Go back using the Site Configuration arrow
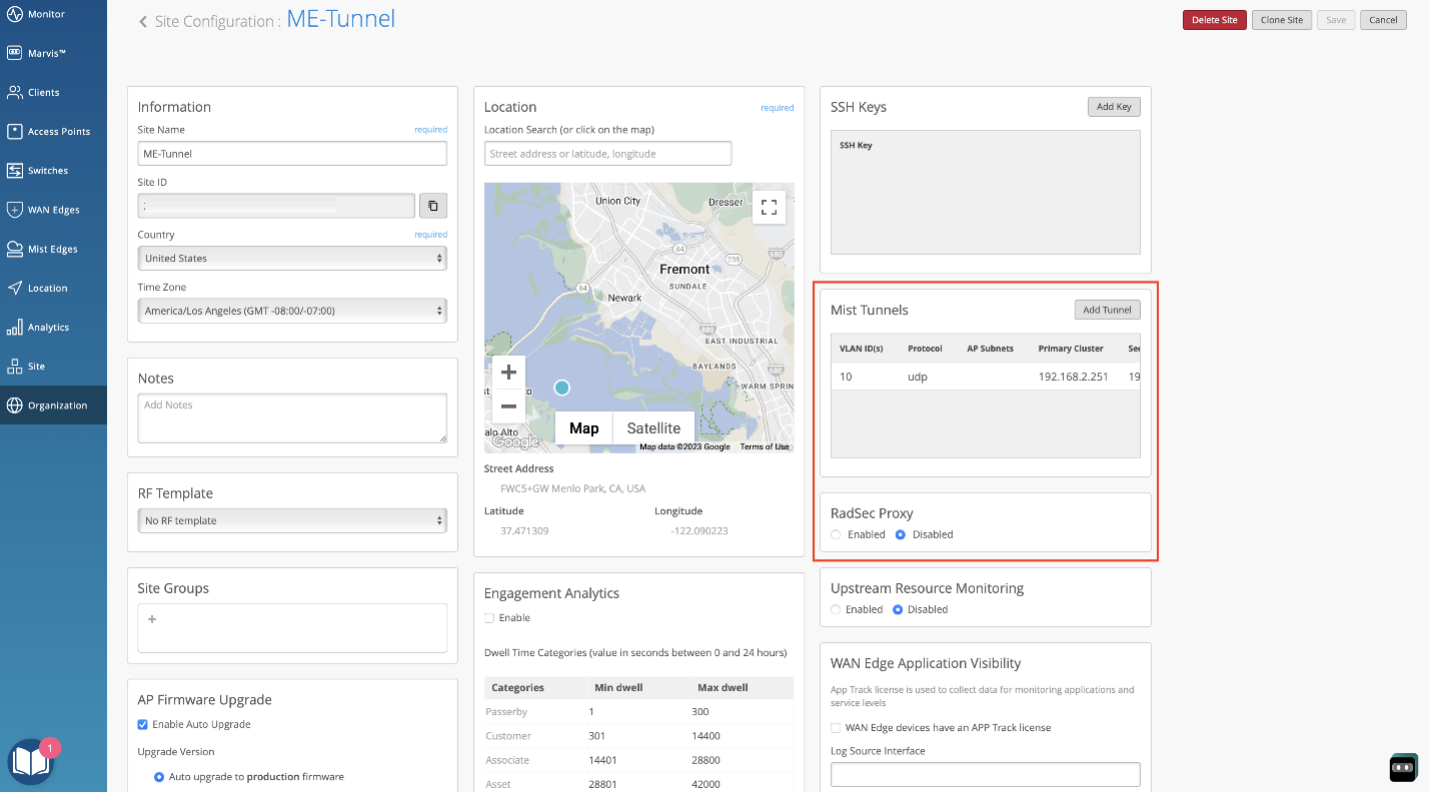Screen dimensions: 1430x797 pos(143,22)
